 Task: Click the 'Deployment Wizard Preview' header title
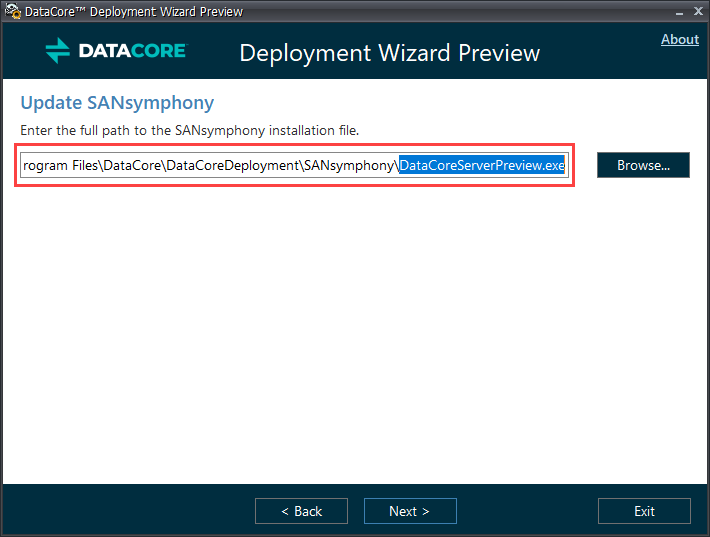[x=389, y=53]
